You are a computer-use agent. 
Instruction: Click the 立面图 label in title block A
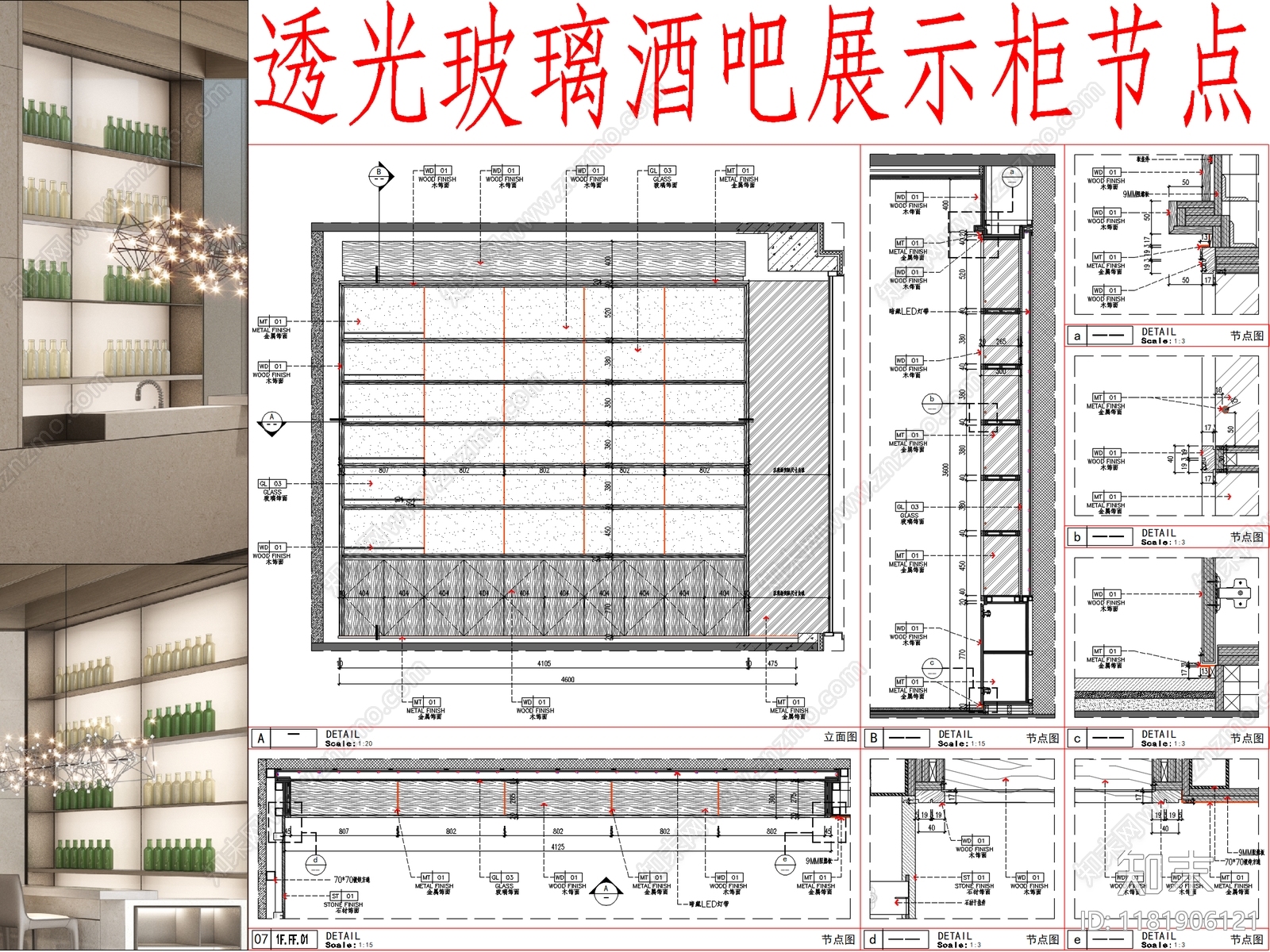click(840, 737)
